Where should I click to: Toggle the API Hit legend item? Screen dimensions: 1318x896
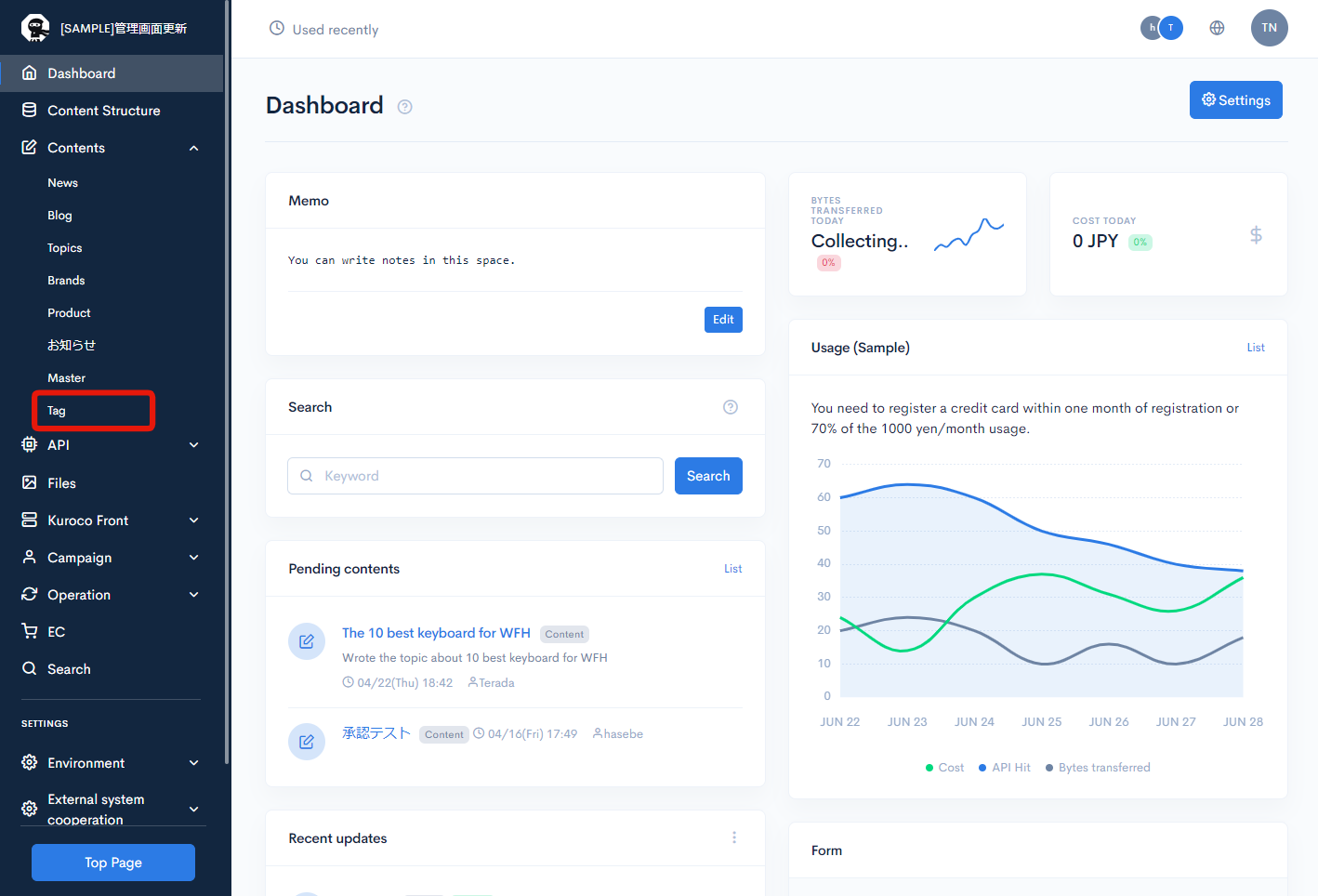coord(1005,768)
